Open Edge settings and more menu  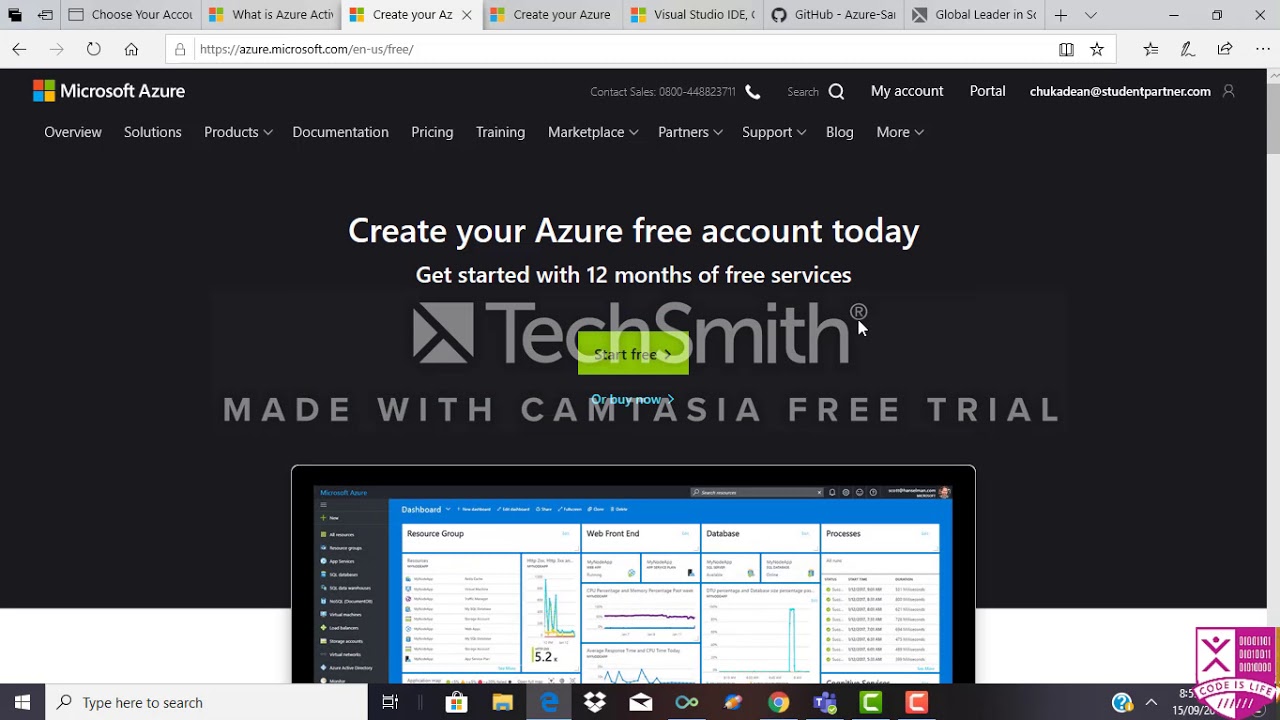tap(1262, 49)
